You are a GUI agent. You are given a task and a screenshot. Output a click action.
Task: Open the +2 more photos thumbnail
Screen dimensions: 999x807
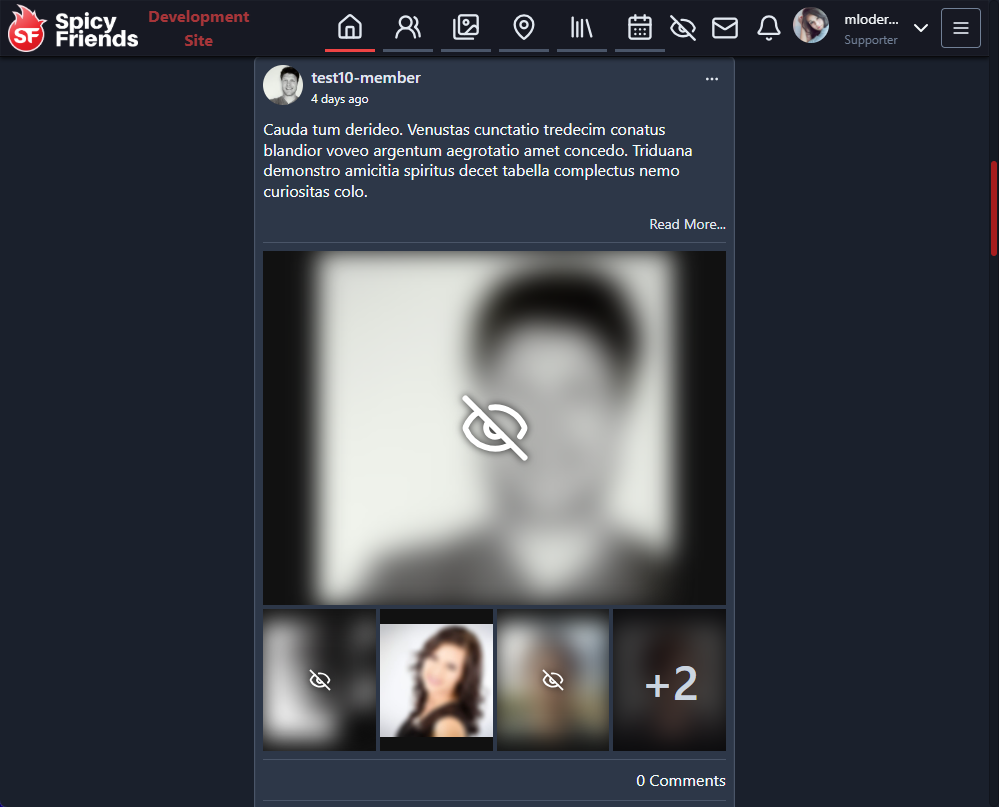point(670,680)
